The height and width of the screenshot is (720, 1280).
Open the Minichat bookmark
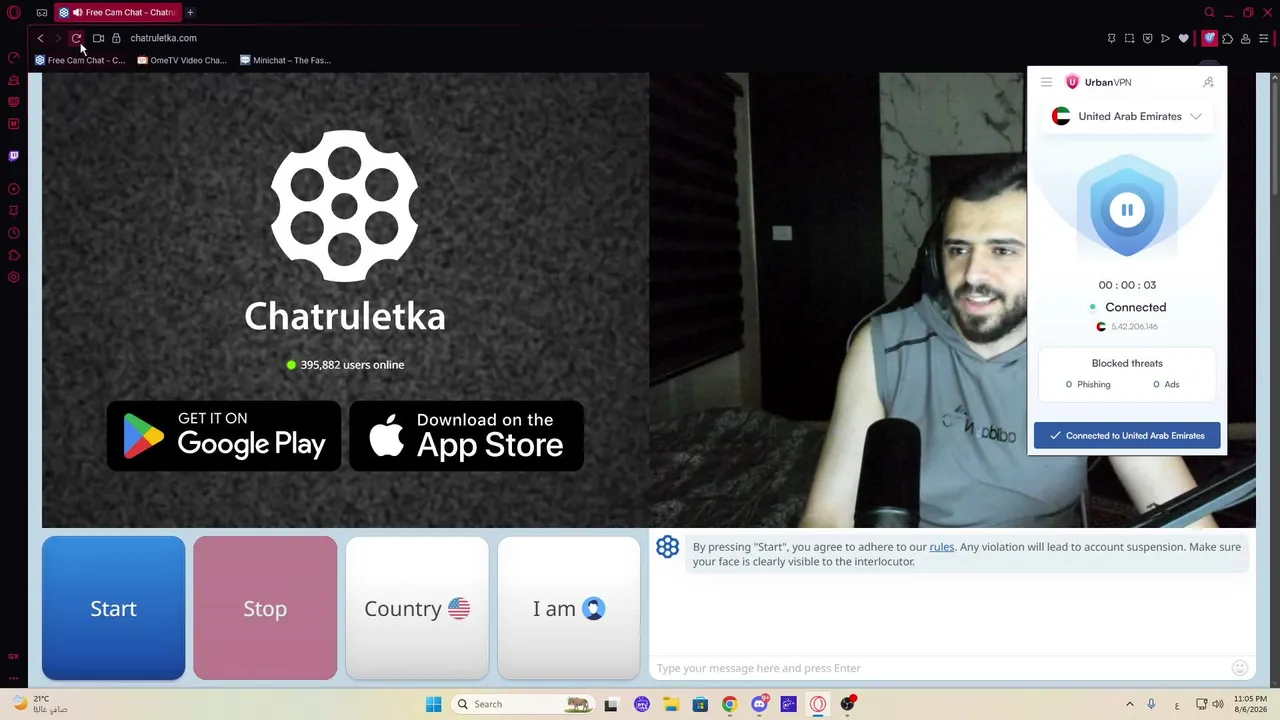285,60
